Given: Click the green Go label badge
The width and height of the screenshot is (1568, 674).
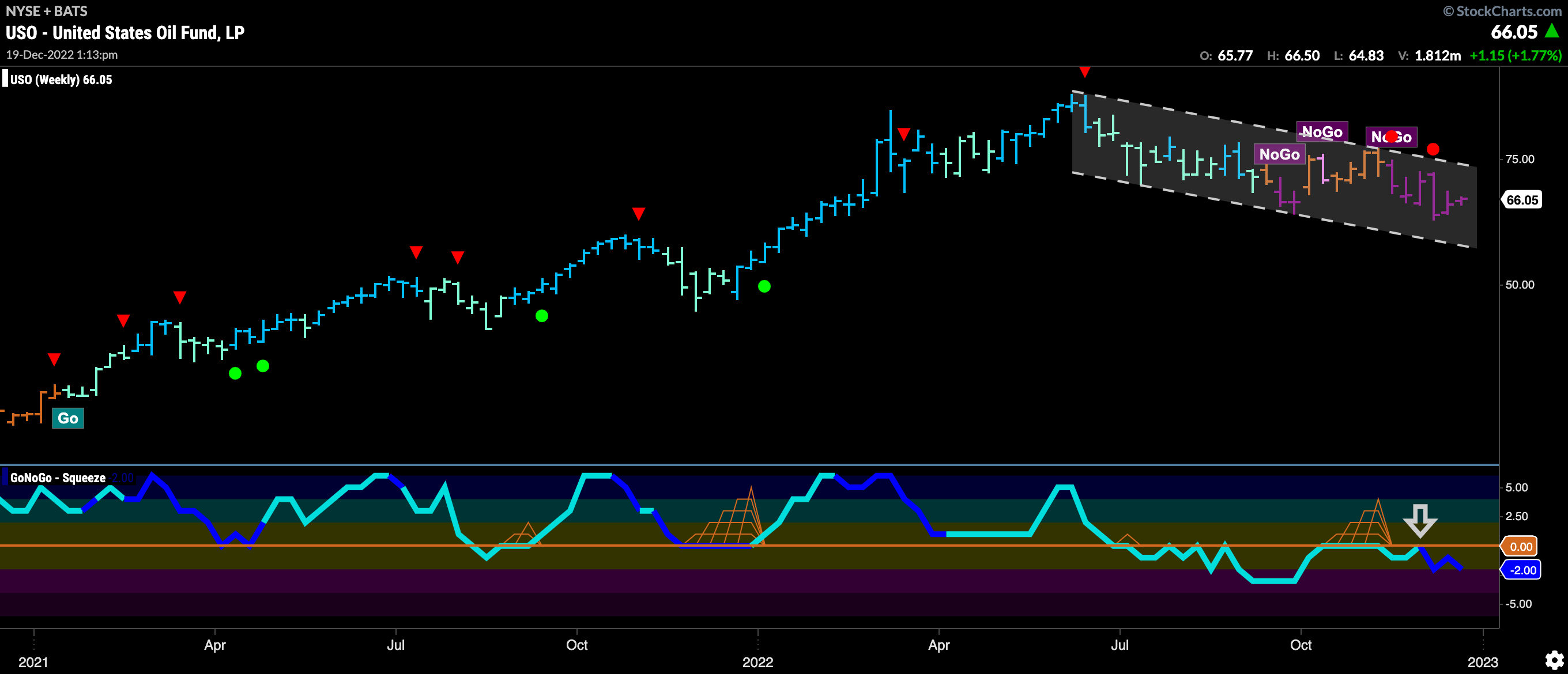Looking at the screenshot, I should click(67, 418).
